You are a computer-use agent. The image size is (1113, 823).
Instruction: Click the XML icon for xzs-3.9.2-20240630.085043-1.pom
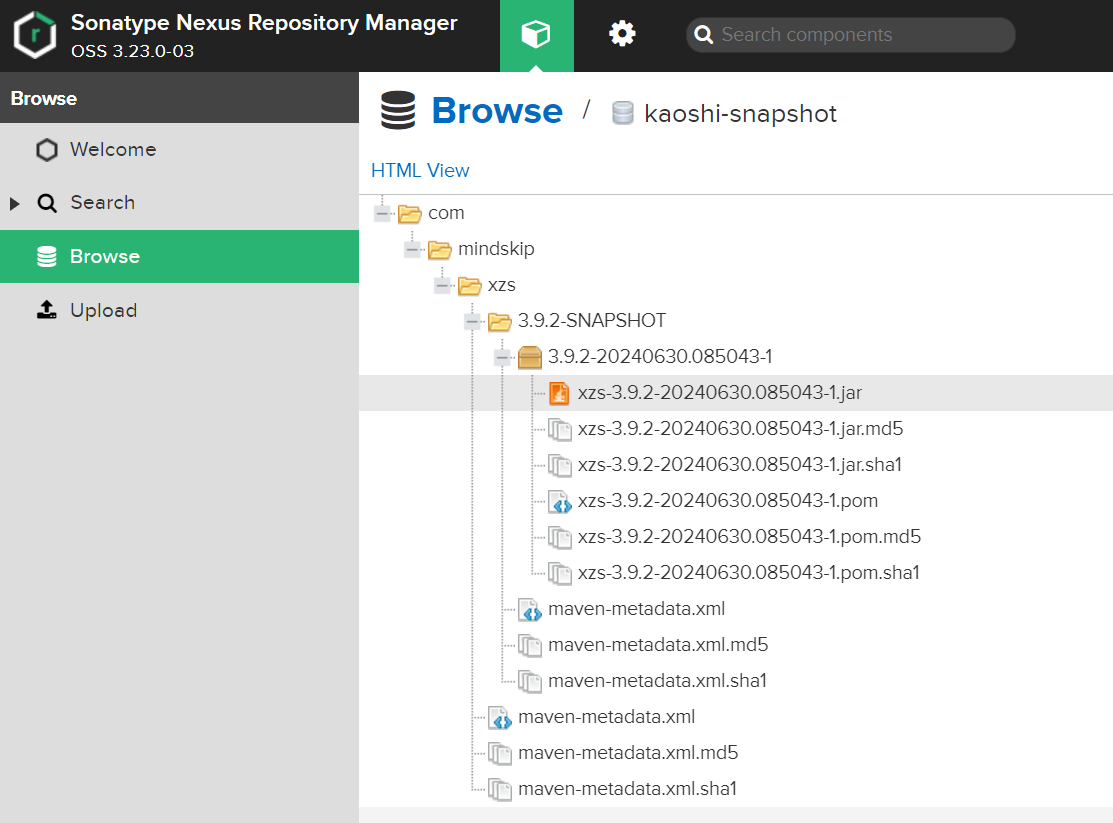pos(559,501)
